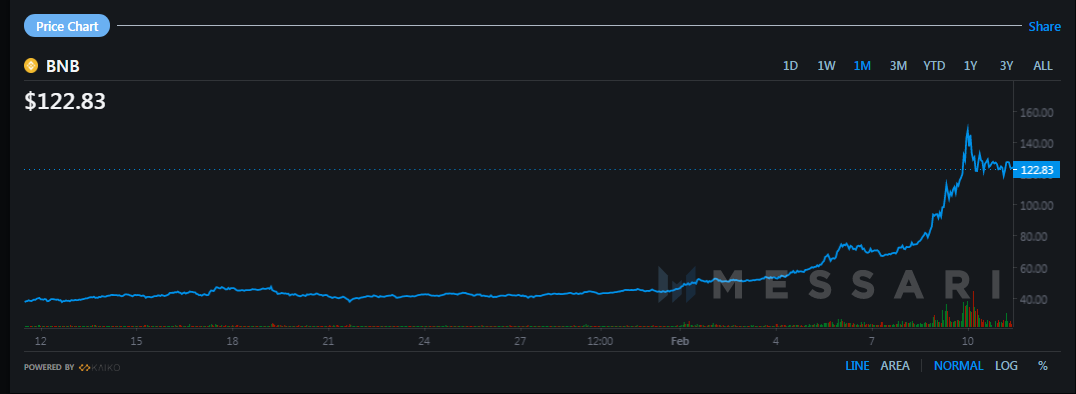Click the 80.00 y-axis label
1076x394 pixels.
pos(1034,237)
